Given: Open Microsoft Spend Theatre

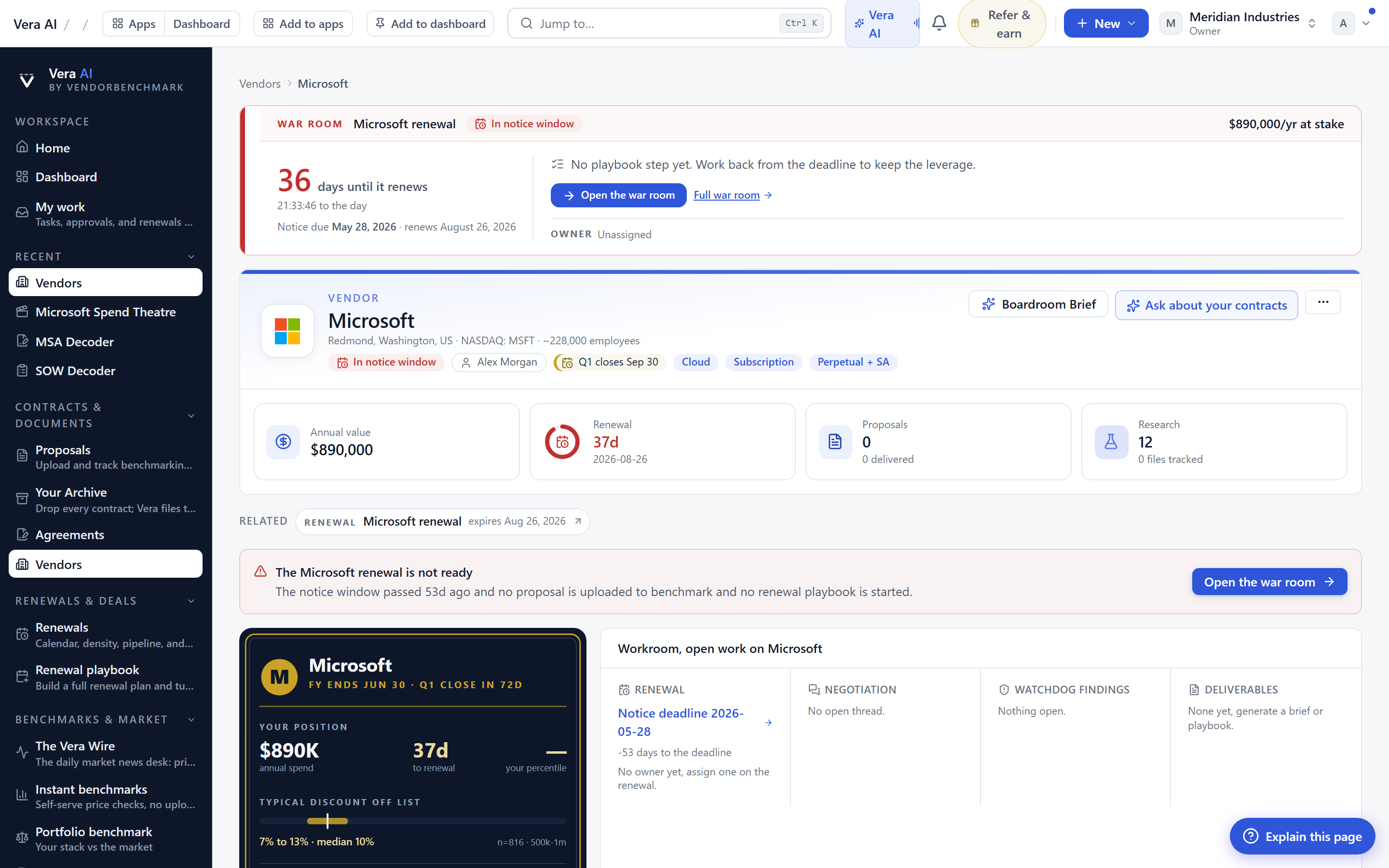Looking at the screenshot, I should click(106, 312).
